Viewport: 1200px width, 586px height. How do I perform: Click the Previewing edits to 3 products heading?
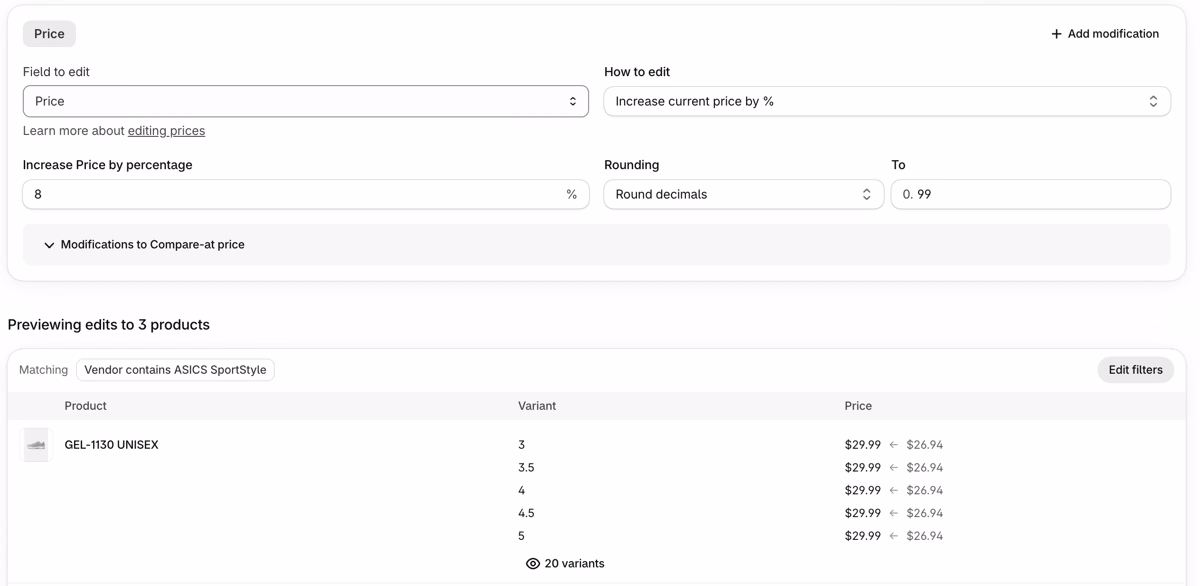(x=109, y=325)
